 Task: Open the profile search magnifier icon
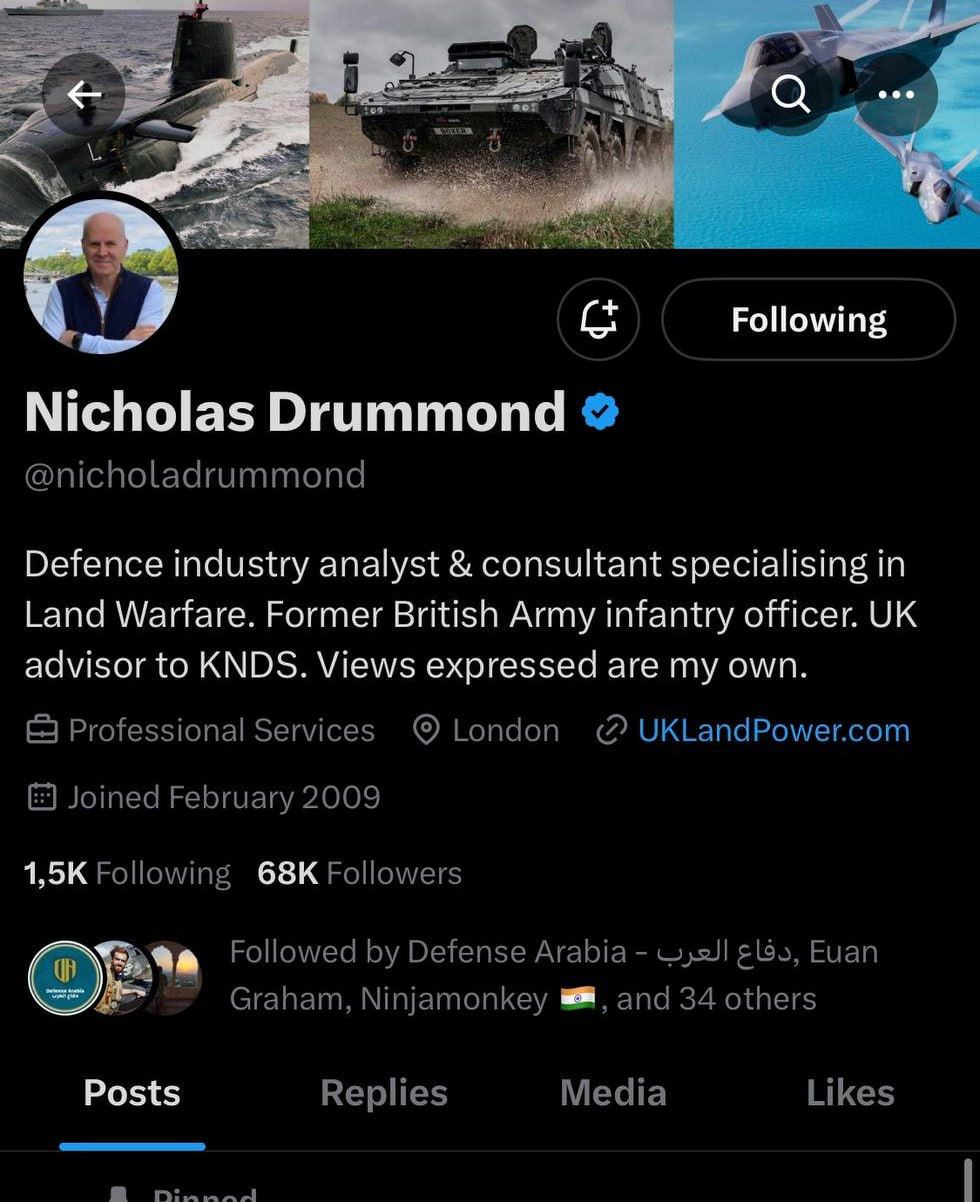point(790,94)
